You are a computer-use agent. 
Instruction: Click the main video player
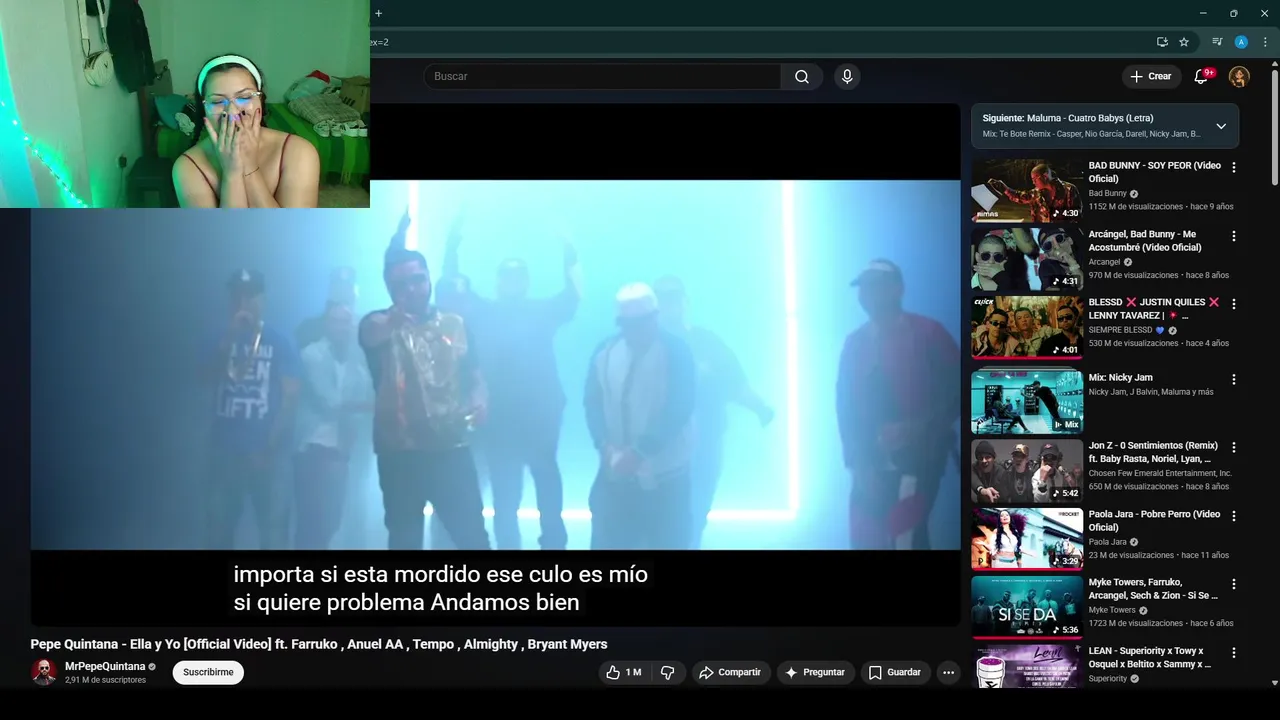495,365
